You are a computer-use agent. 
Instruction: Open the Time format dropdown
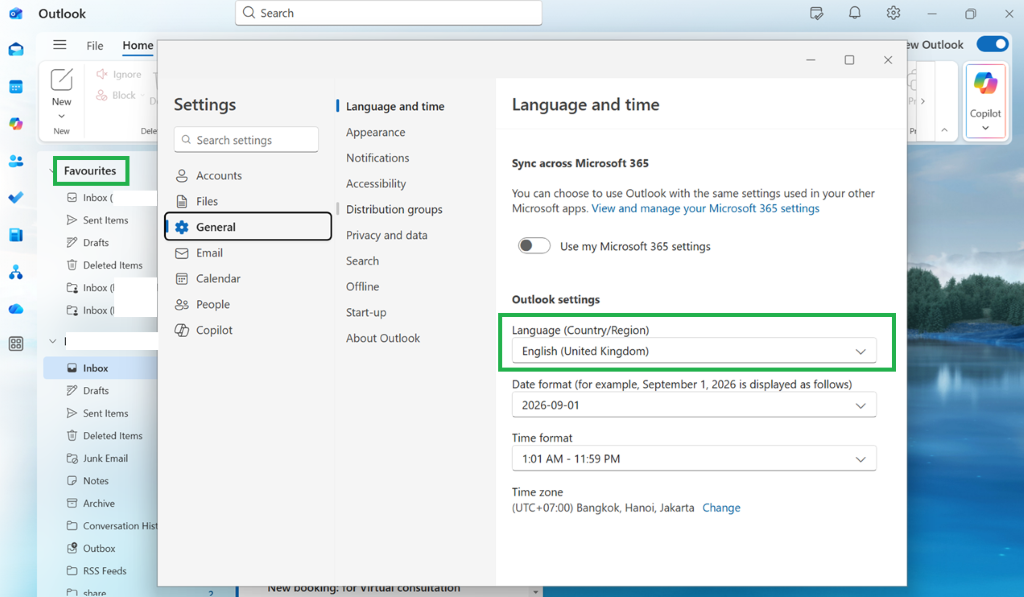(x=694, y=459)
